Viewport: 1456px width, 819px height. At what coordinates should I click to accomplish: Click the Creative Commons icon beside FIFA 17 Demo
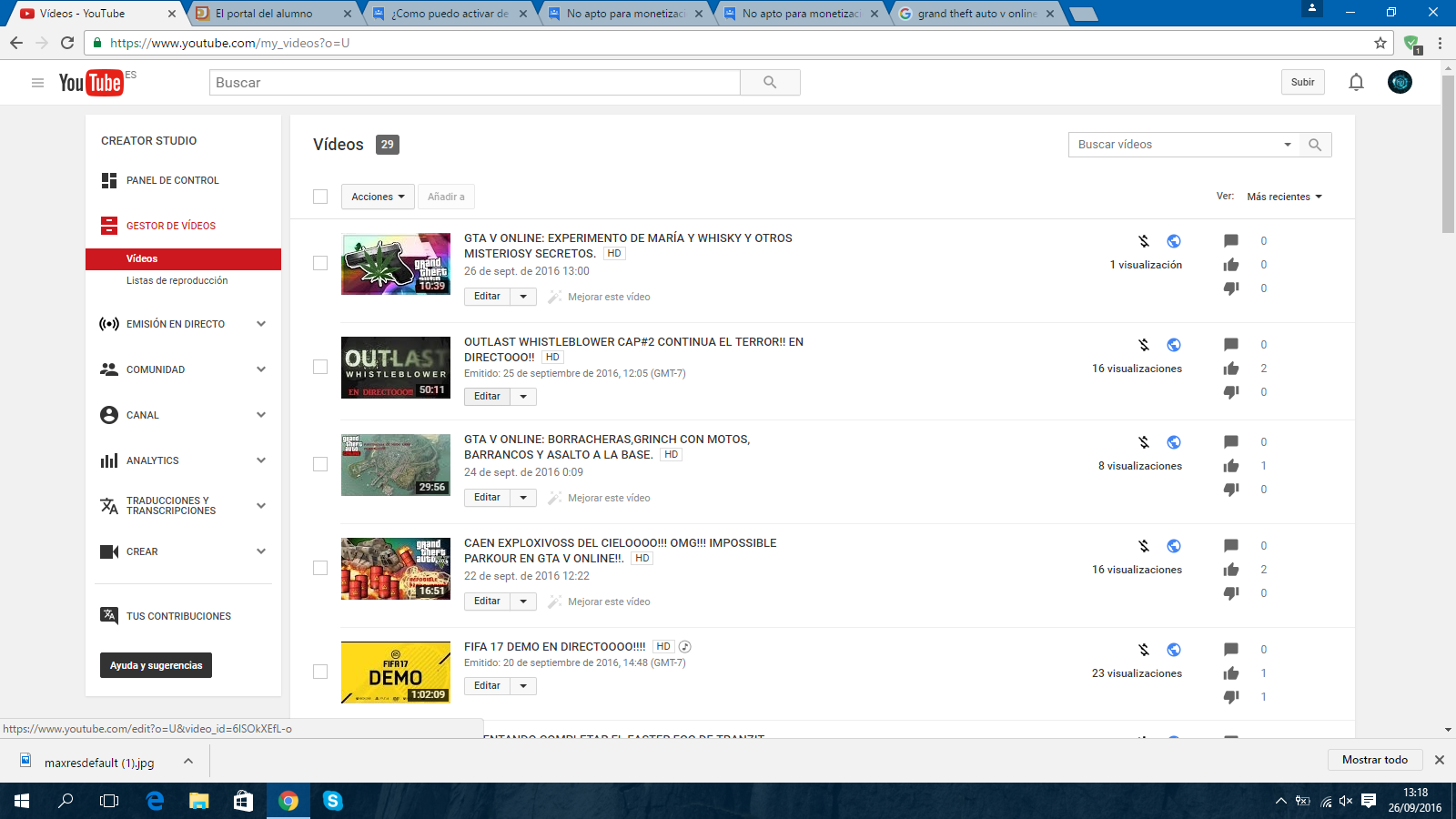point(685,647)
